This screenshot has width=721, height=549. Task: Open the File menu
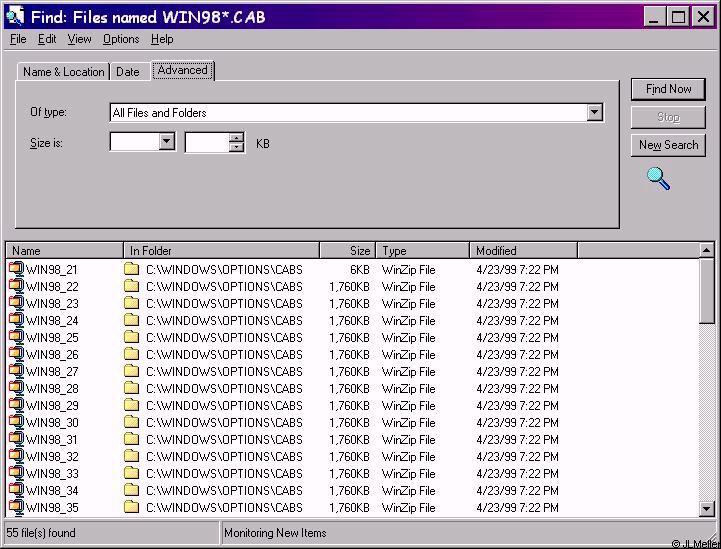coord(18,39)
